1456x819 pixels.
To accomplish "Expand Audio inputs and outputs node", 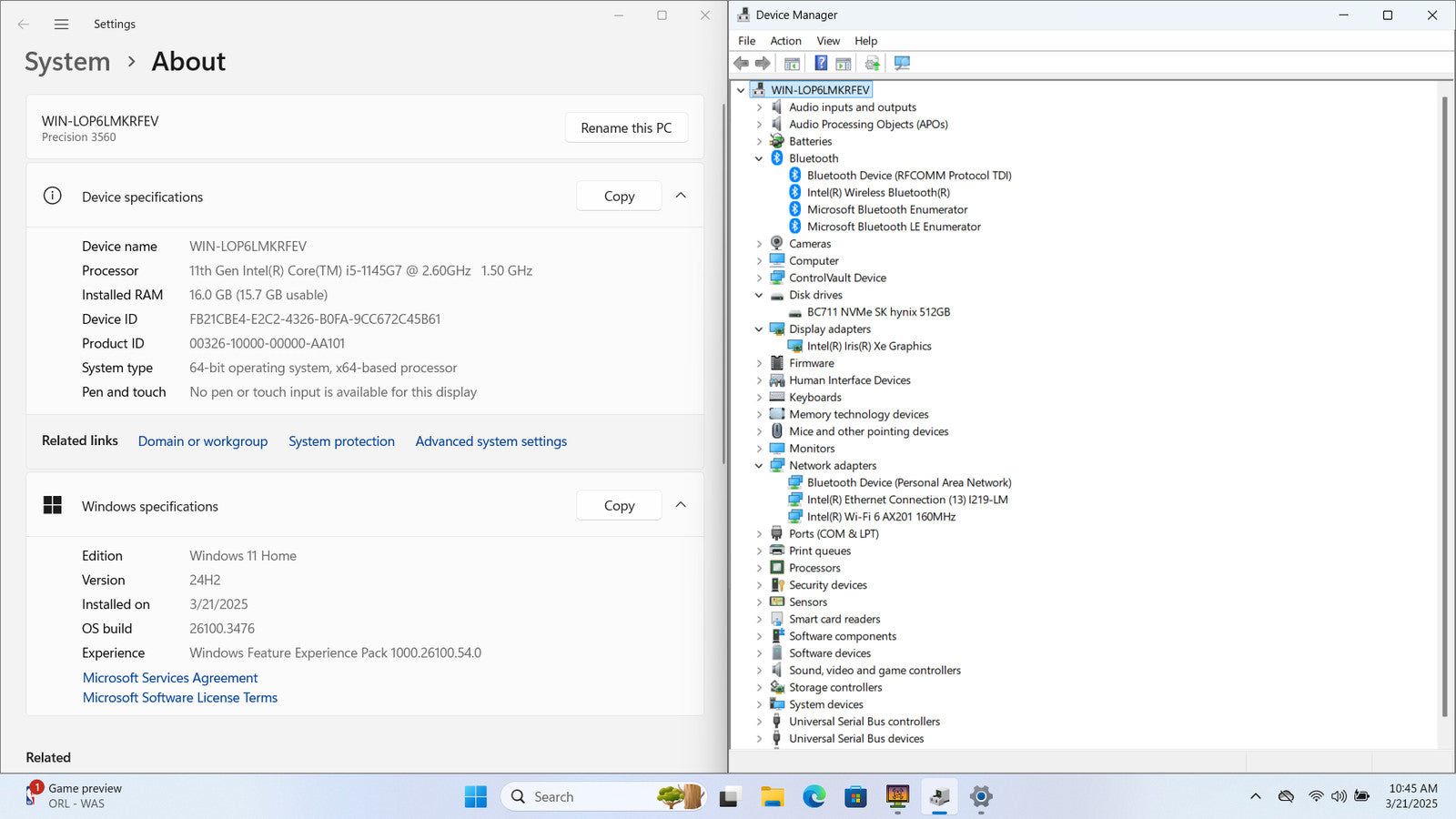I will [759, 107].
